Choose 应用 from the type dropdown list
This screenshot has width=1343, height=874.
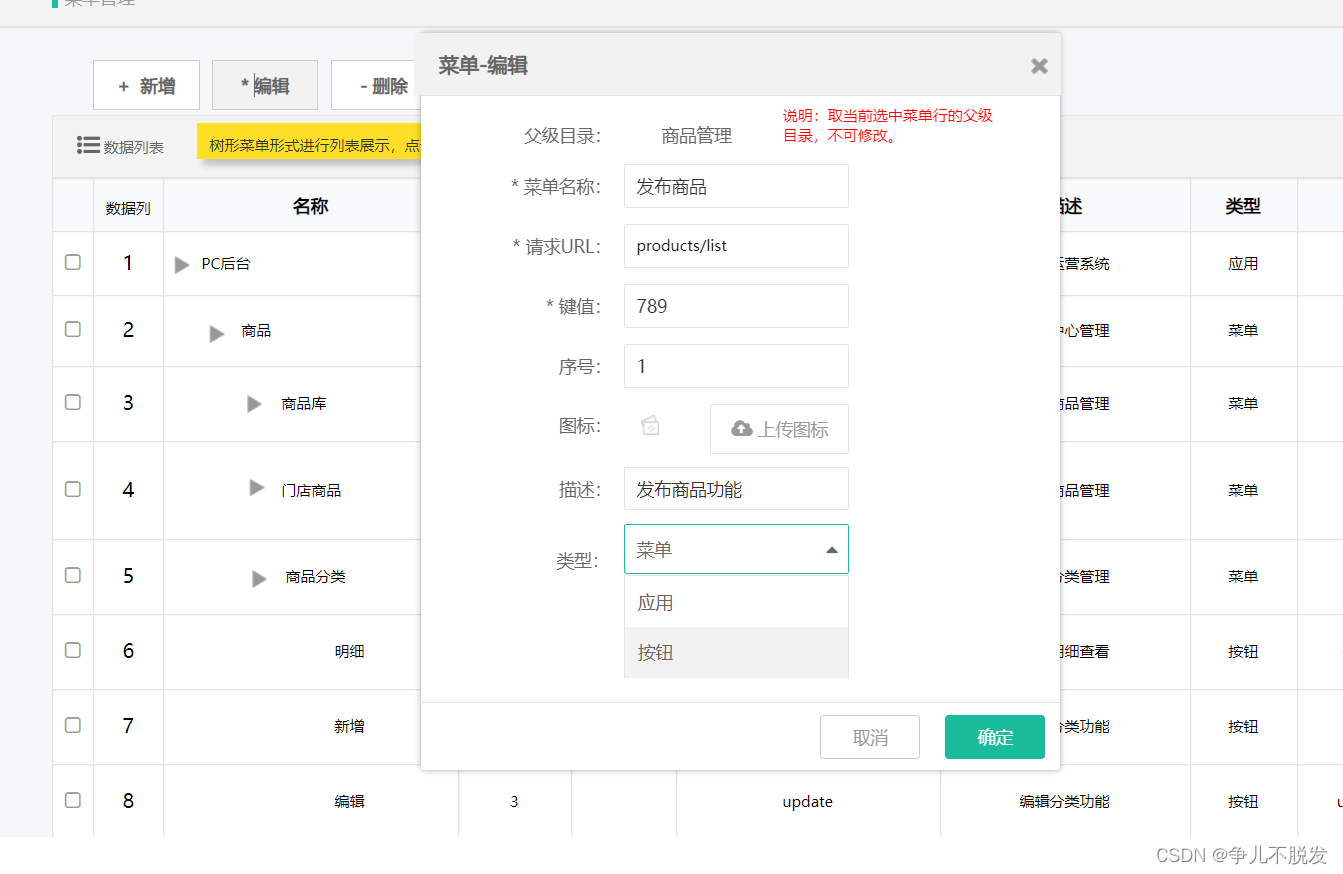click(736, 603)
